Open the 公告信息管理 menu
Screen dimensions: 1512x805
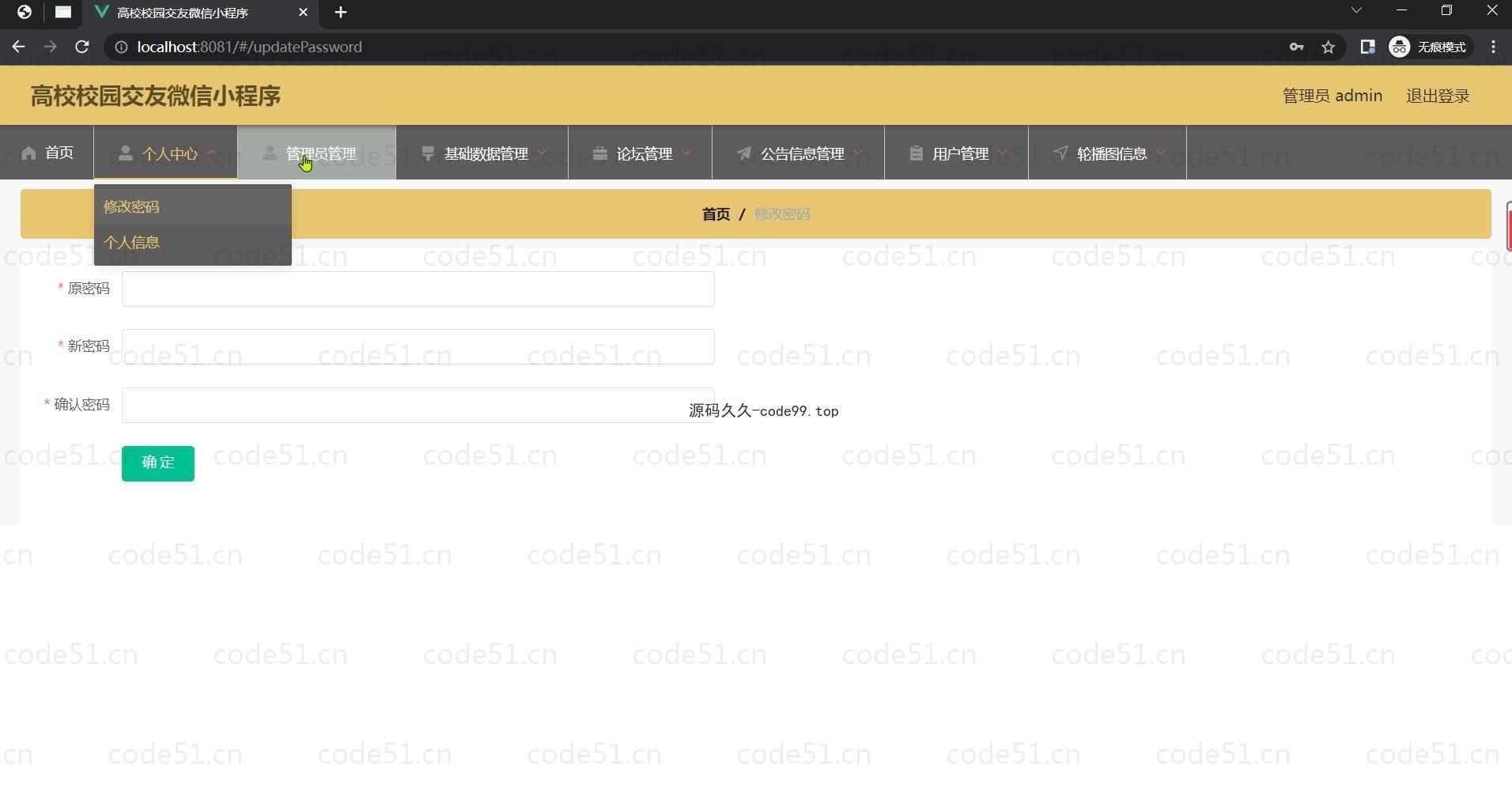pyautogui.click(x=798, y=153)
